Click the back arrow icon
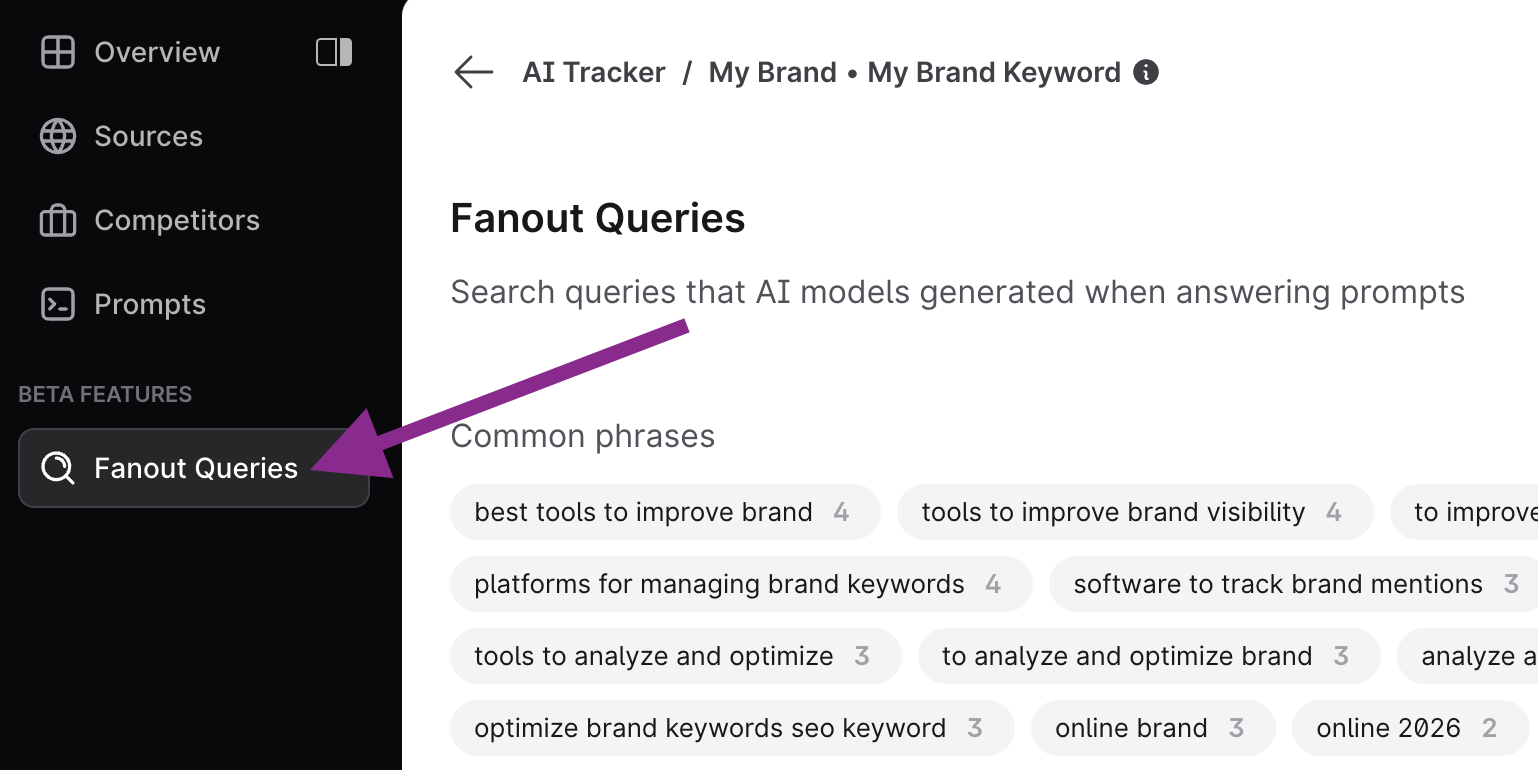The height and width of the screenshot is (770, 1538). pos(474,73)
